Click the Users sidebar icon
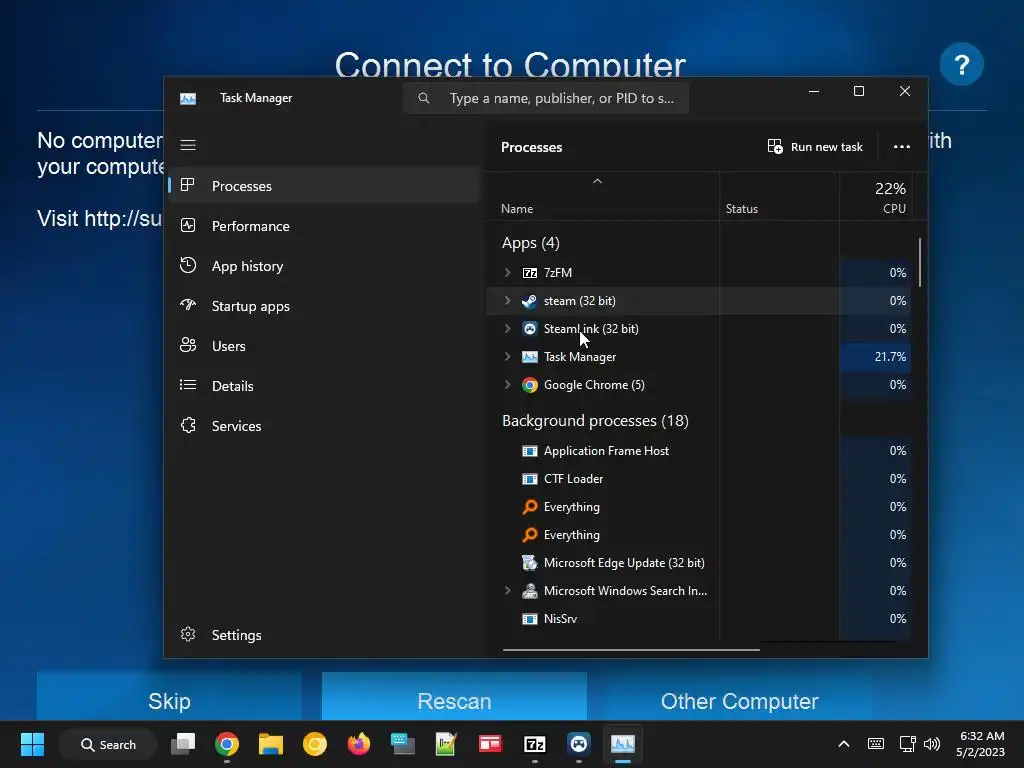This screenshot has height=768, width=1024. click(x=188, y=345)
